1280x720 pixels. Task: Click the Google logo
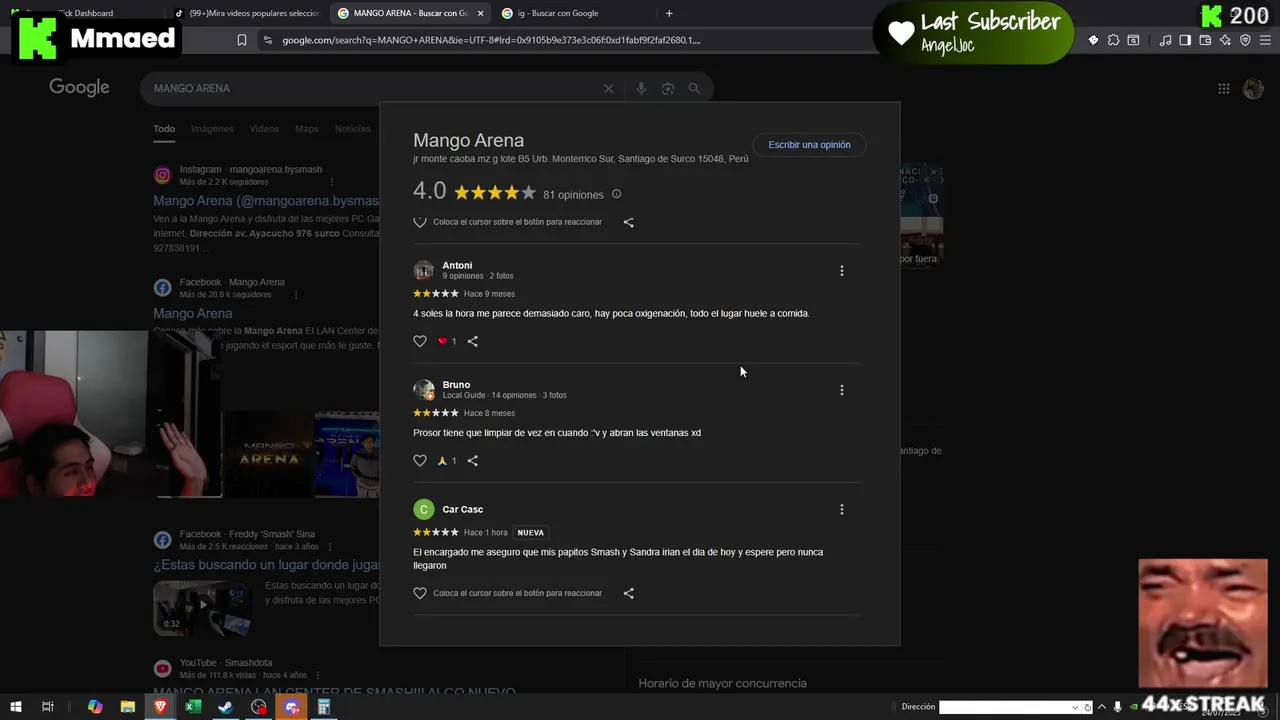click(79, 88)
